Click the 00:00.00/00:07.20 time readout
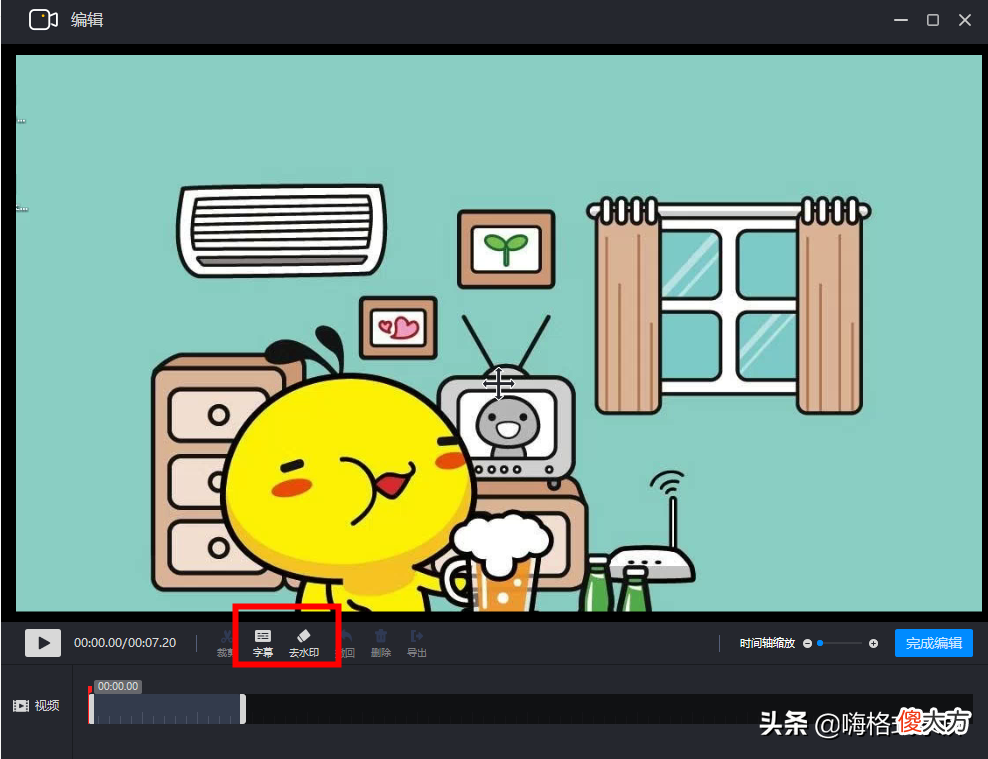The image size is (988, 759). 125,642
